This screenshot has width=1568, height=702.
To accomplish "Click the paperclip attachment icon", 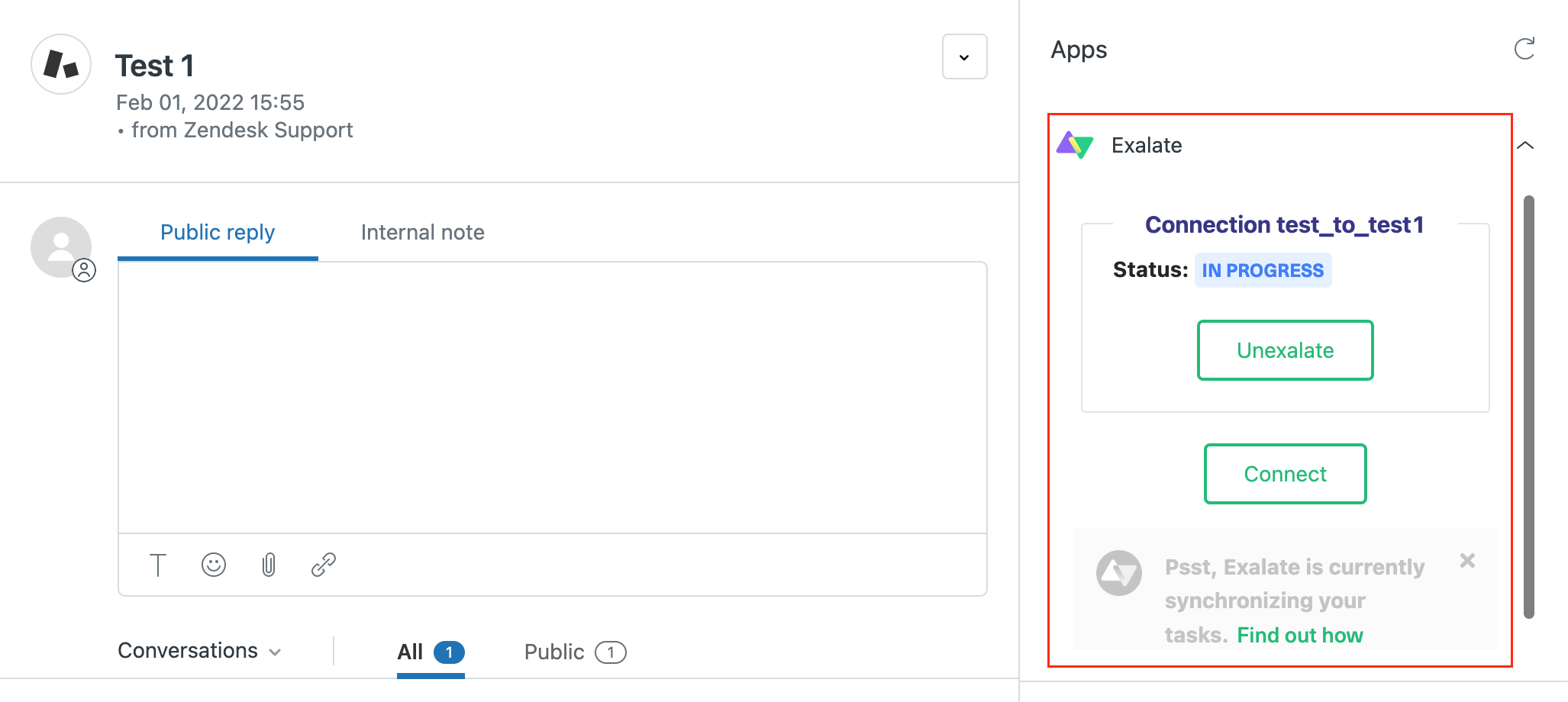I will [x=269, y=565].
